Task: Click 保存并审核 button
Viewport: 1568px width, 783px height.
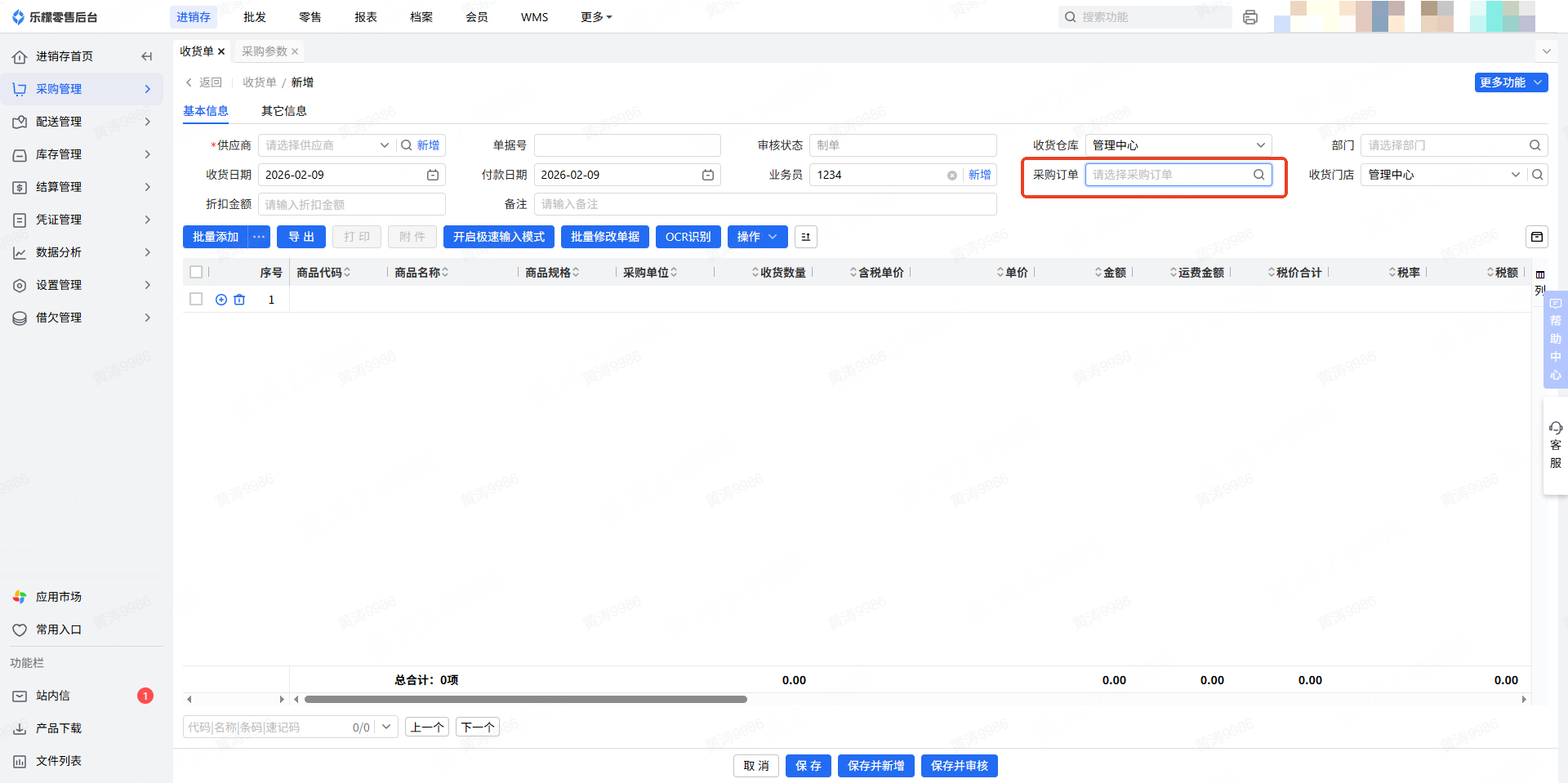Action: 960,766
